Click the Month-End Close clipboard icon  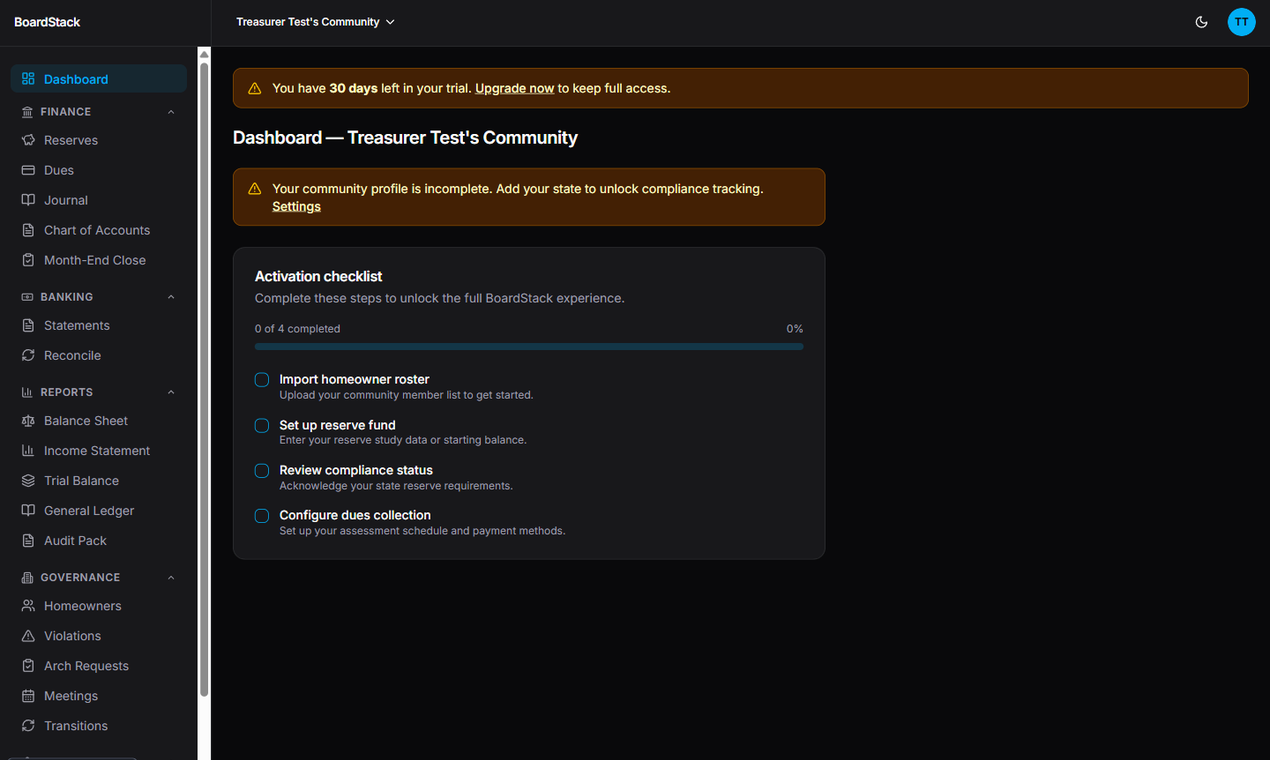(x=28, y=260)
